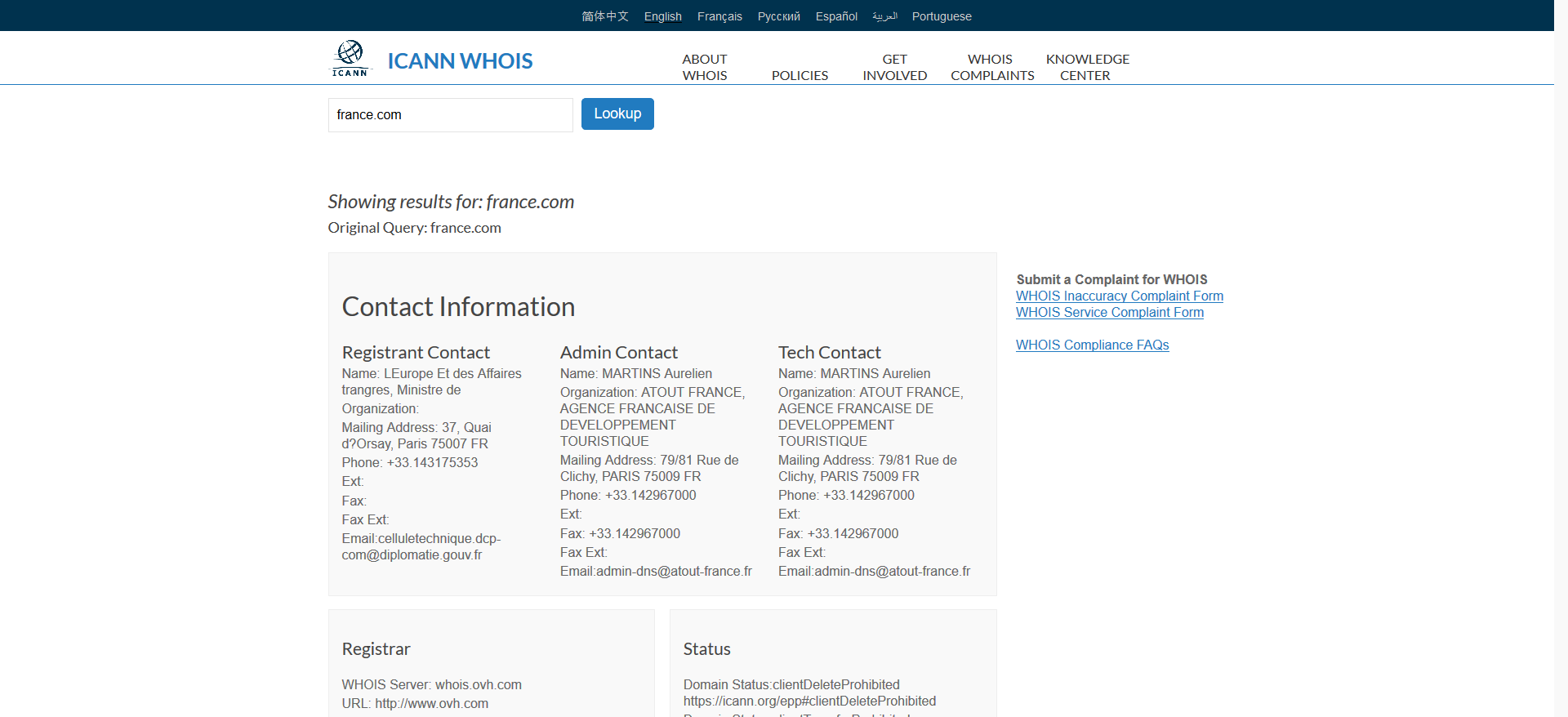1568x717 pixels.
Task: Switch language to 简体中文
Action: [605, 16]
